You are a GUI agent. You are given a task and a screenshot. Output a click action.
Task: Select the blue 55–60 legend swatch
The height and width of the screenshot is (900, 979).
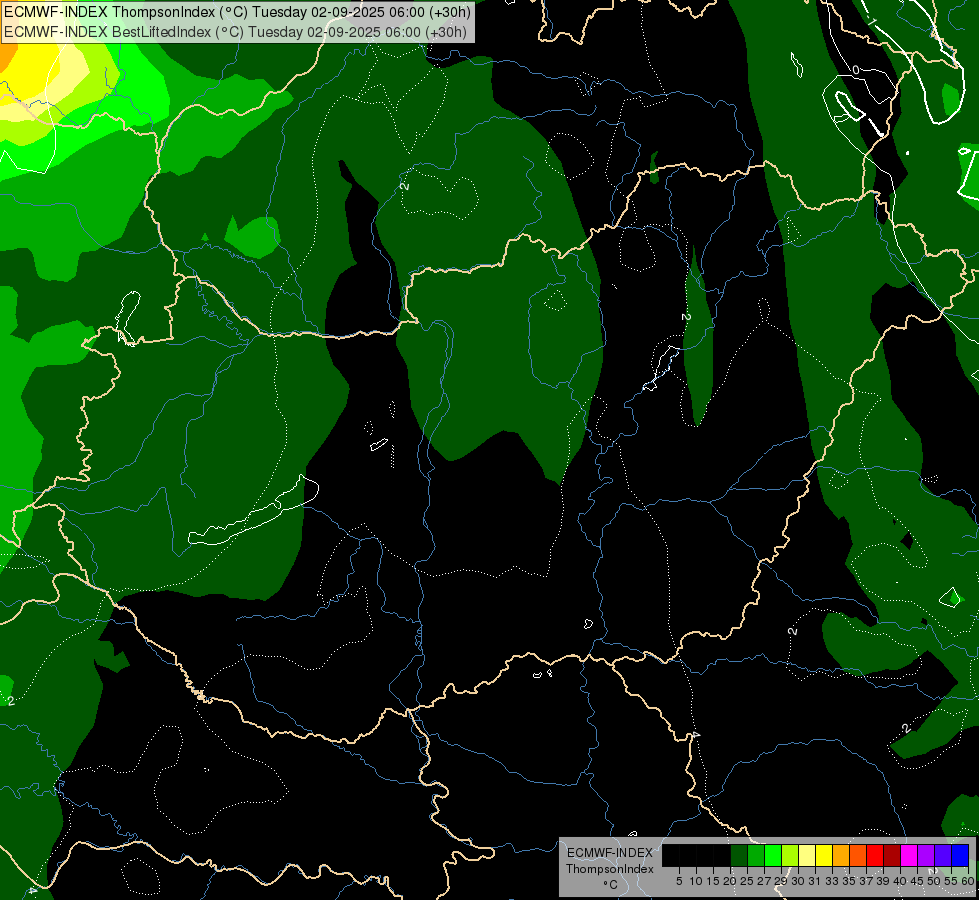[960, 855]
